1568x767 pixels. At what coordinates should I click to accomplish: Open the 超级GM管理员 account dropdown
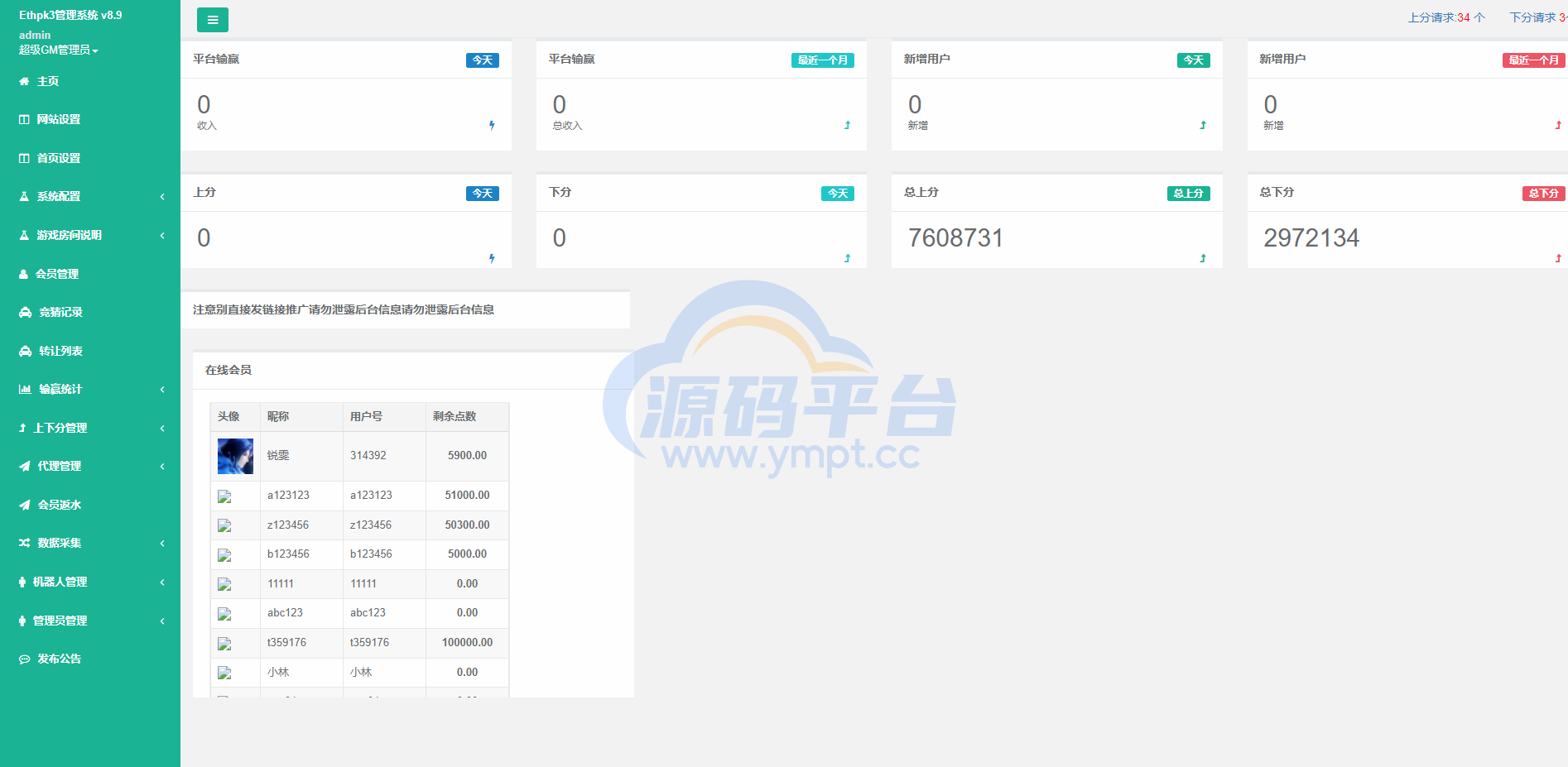59,50
